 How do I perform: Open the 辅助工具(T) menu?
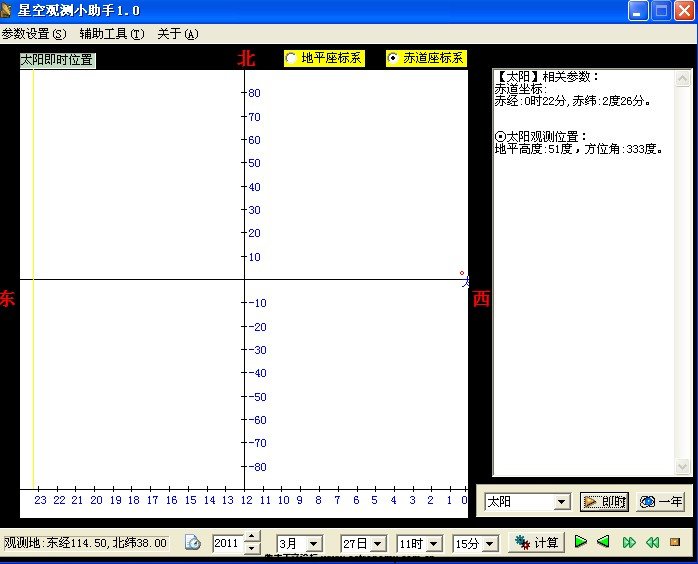pyautogui.click(x=112, y=34)
